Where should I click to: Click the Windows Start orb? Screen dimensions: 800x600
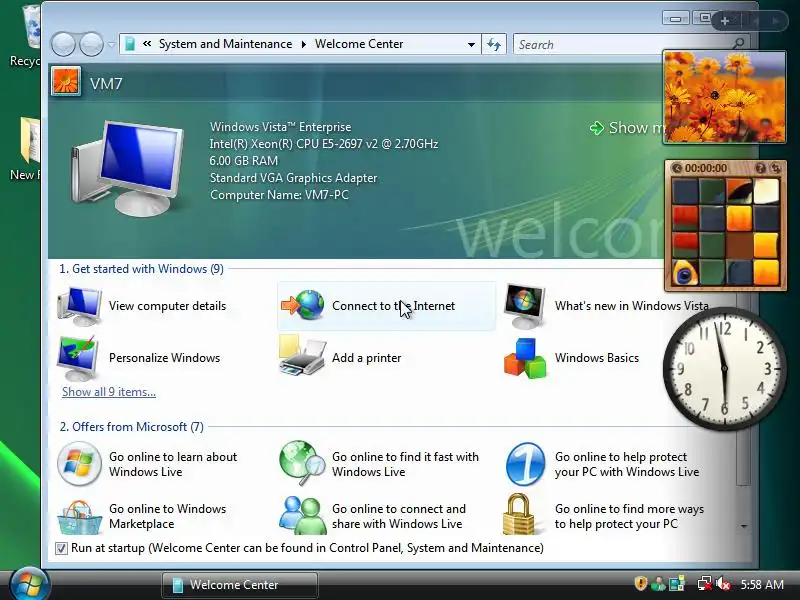click(29, 585)
